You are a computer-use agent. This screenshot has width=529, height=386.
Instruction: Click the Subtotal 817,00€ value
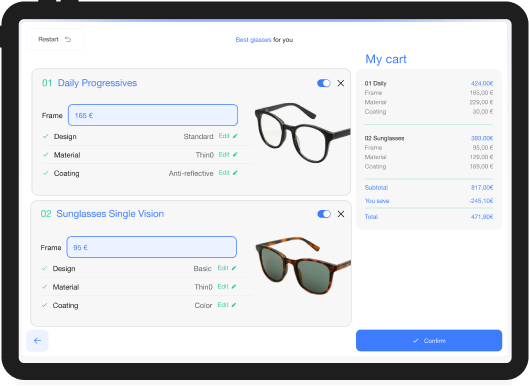(482, 188)
